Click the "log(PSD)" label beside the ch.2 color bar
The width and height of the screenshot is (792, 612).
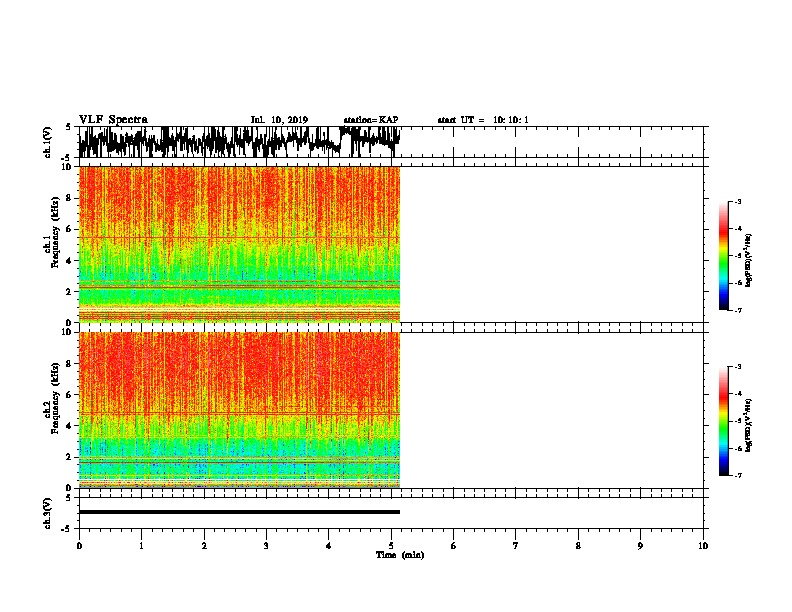(x=748, y=425)
